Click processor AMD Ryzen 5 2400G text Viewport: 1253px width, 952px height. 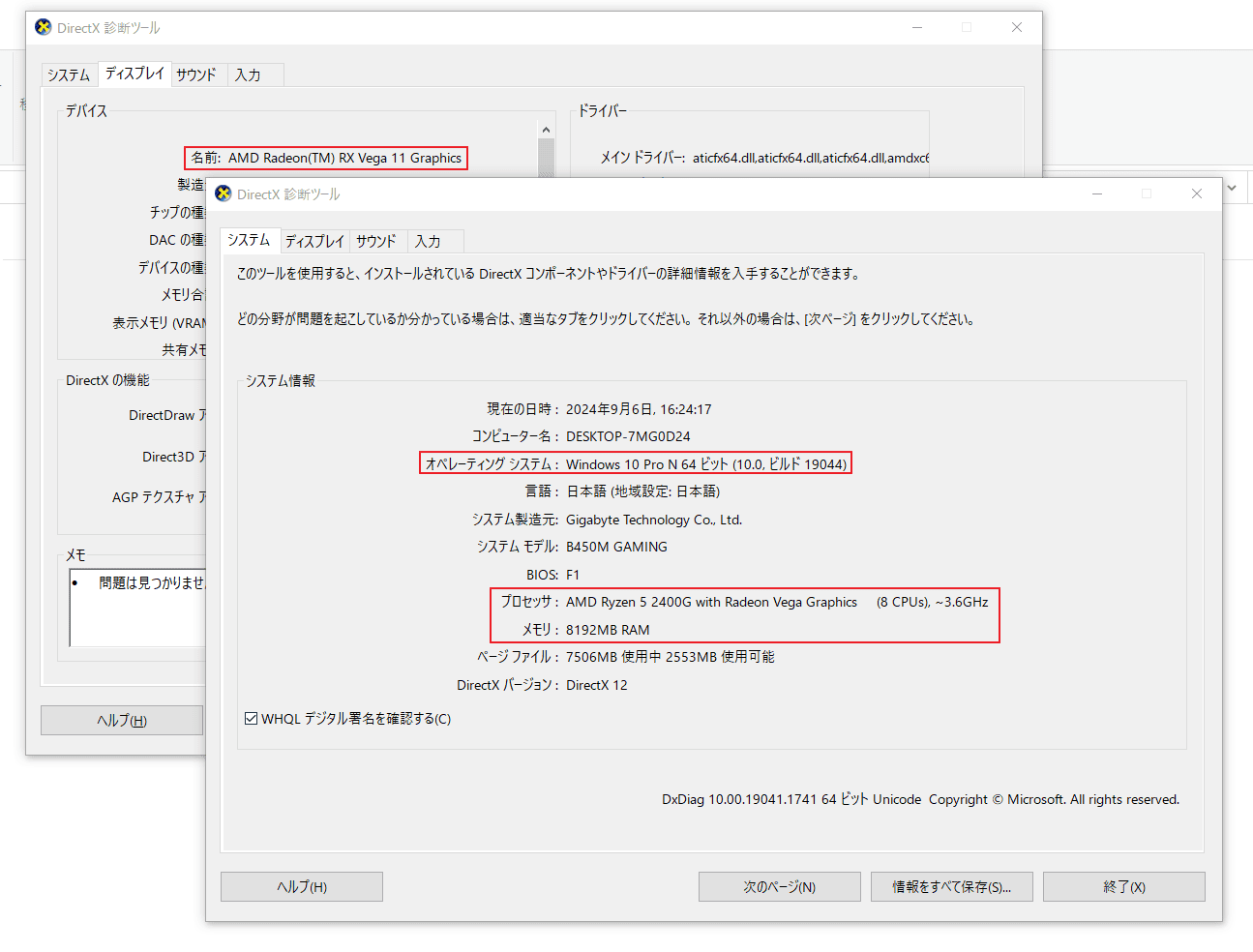tap(711, 602)
